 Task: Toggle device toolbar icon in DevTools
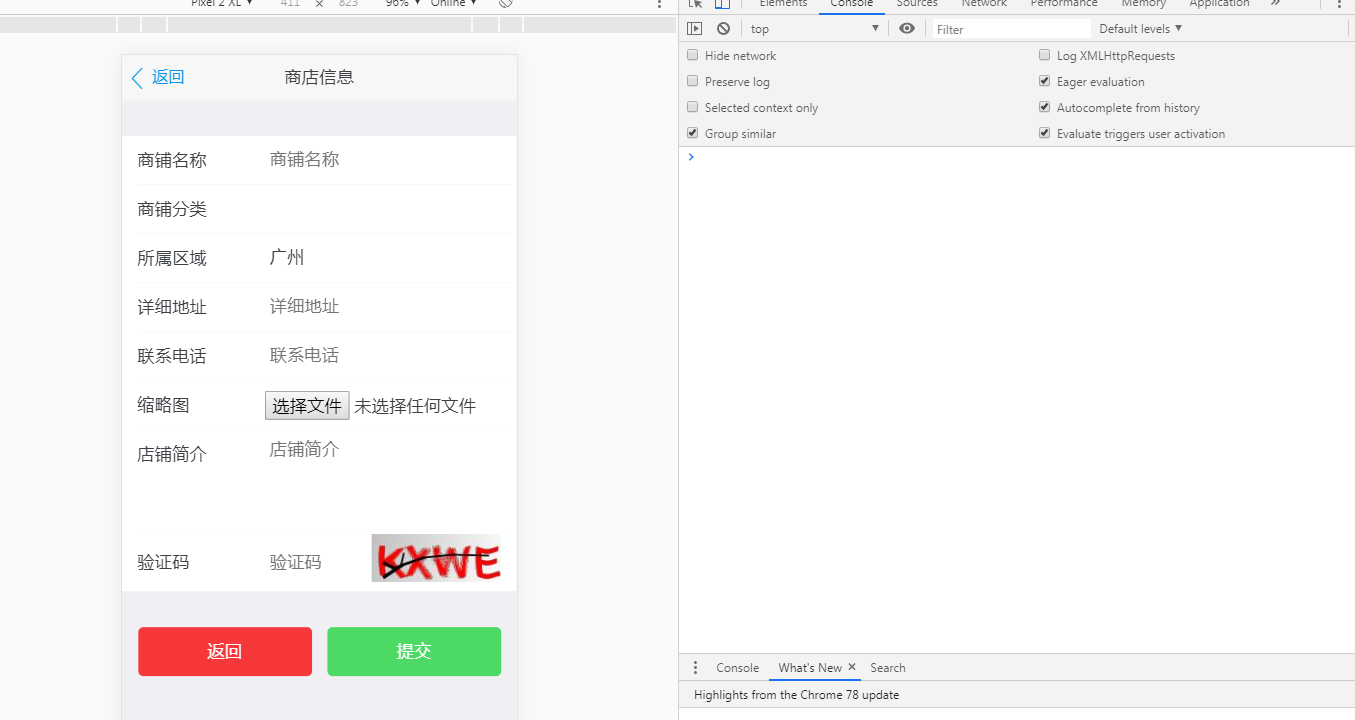tap(722, 4)
